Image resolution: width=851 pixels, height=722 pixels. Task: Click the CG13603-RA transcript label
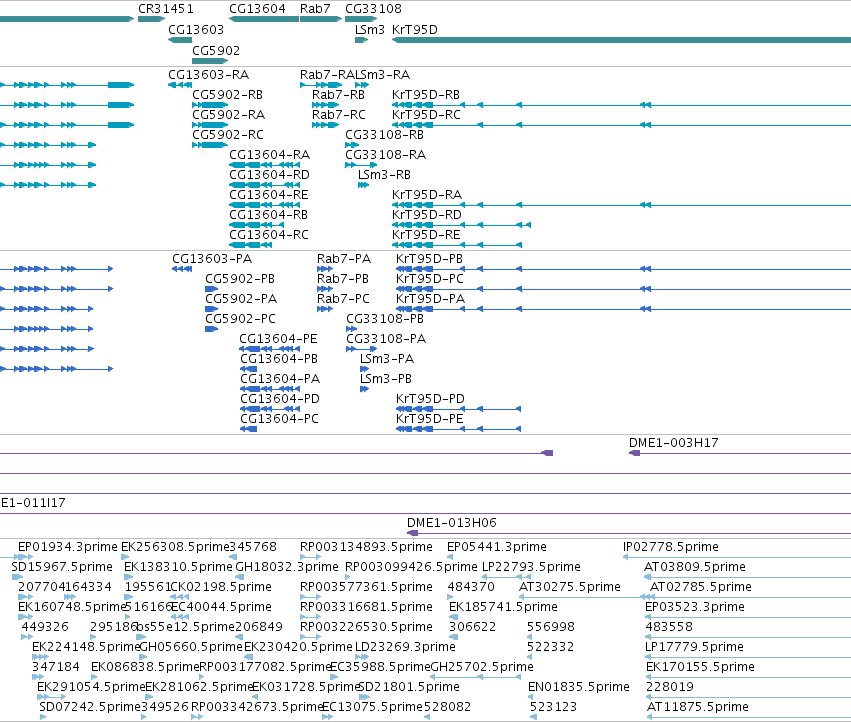(209, 74)
